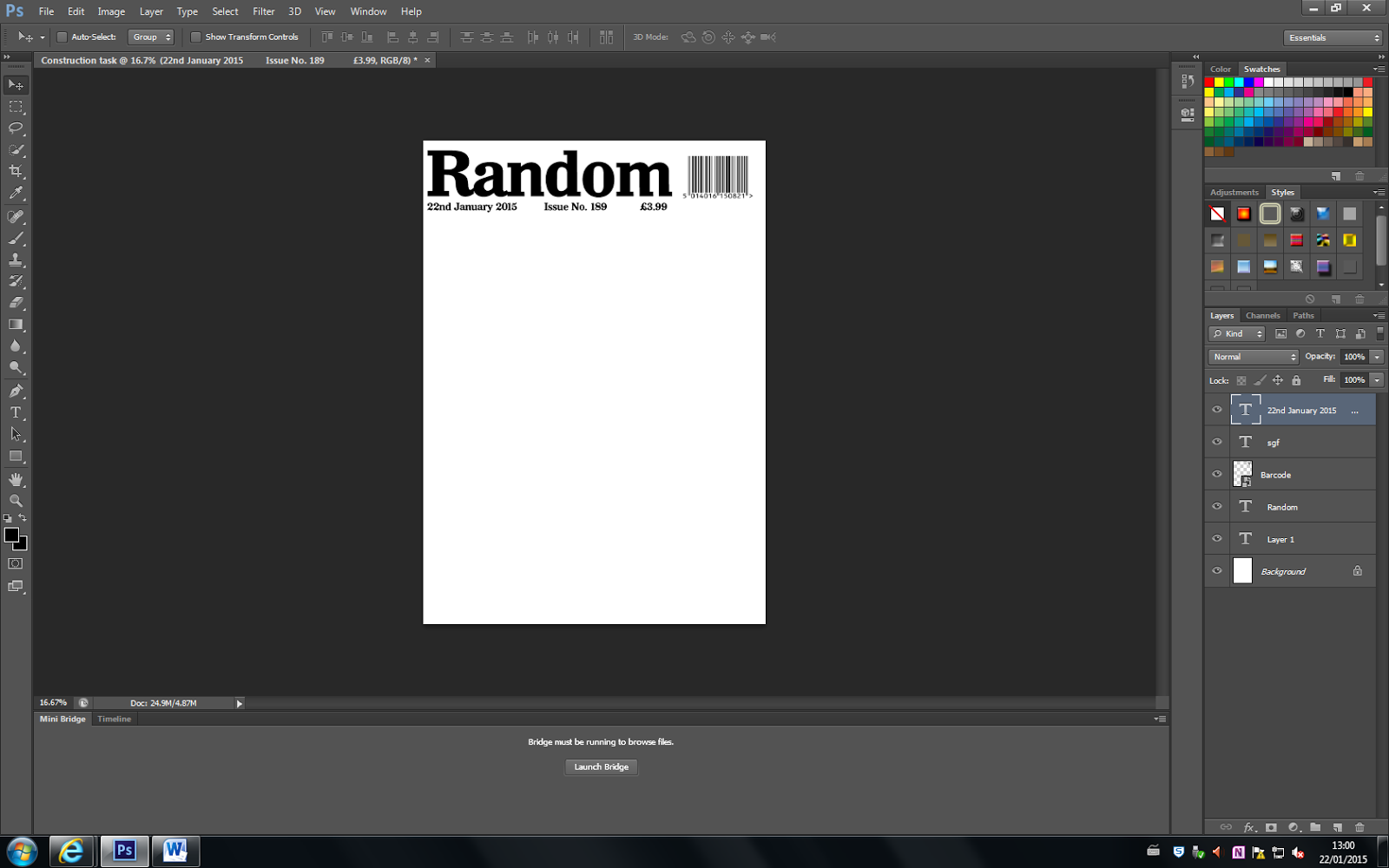The height and width of the screenshot is (868, 1389).
Task: Change the screen mode
Action: point(16,587)
